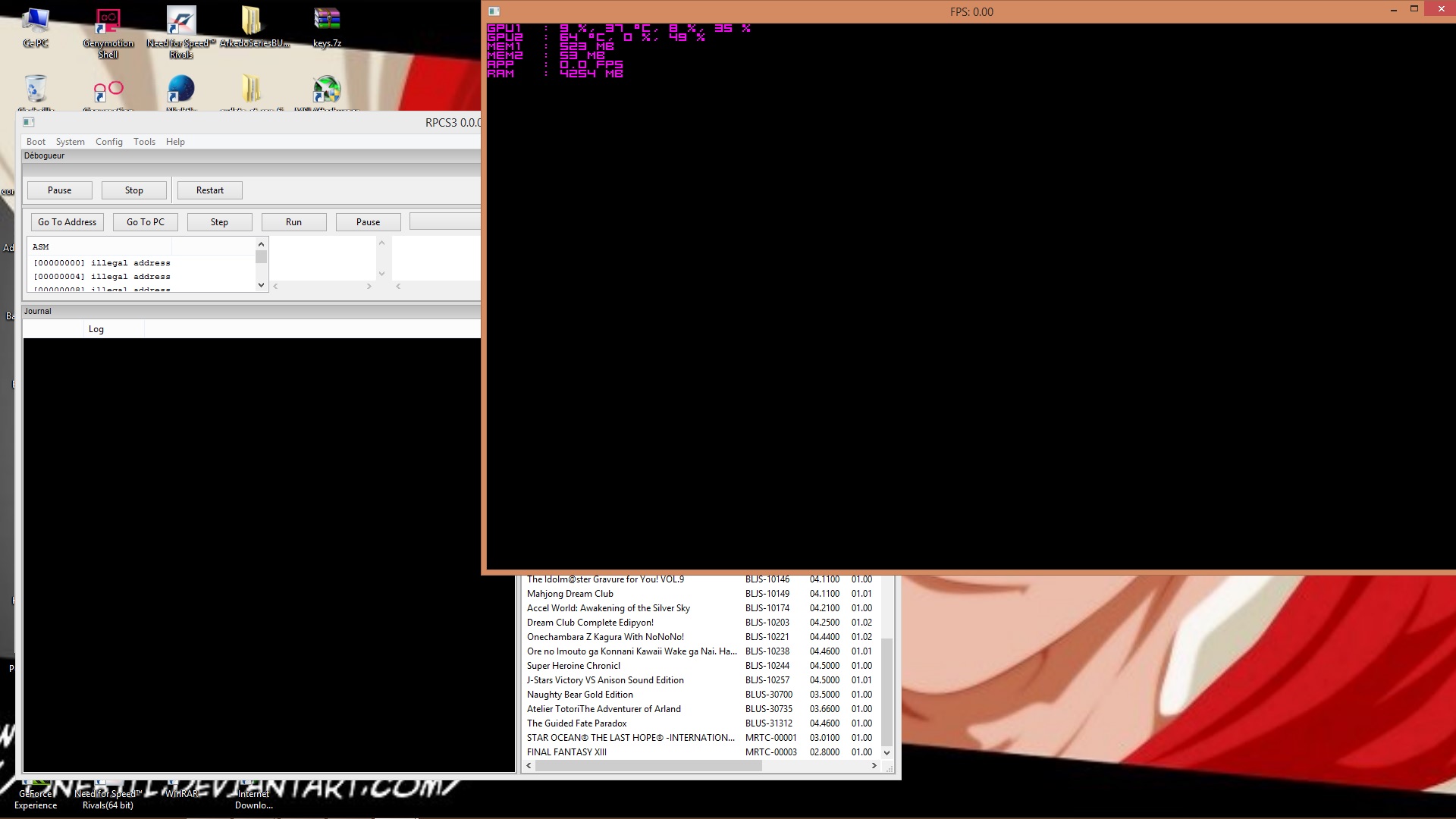The width and height of the screenshot is (1456, 819).
Task: Select Dream Club Complete Edipyon! row
Action: pos(700,623)
